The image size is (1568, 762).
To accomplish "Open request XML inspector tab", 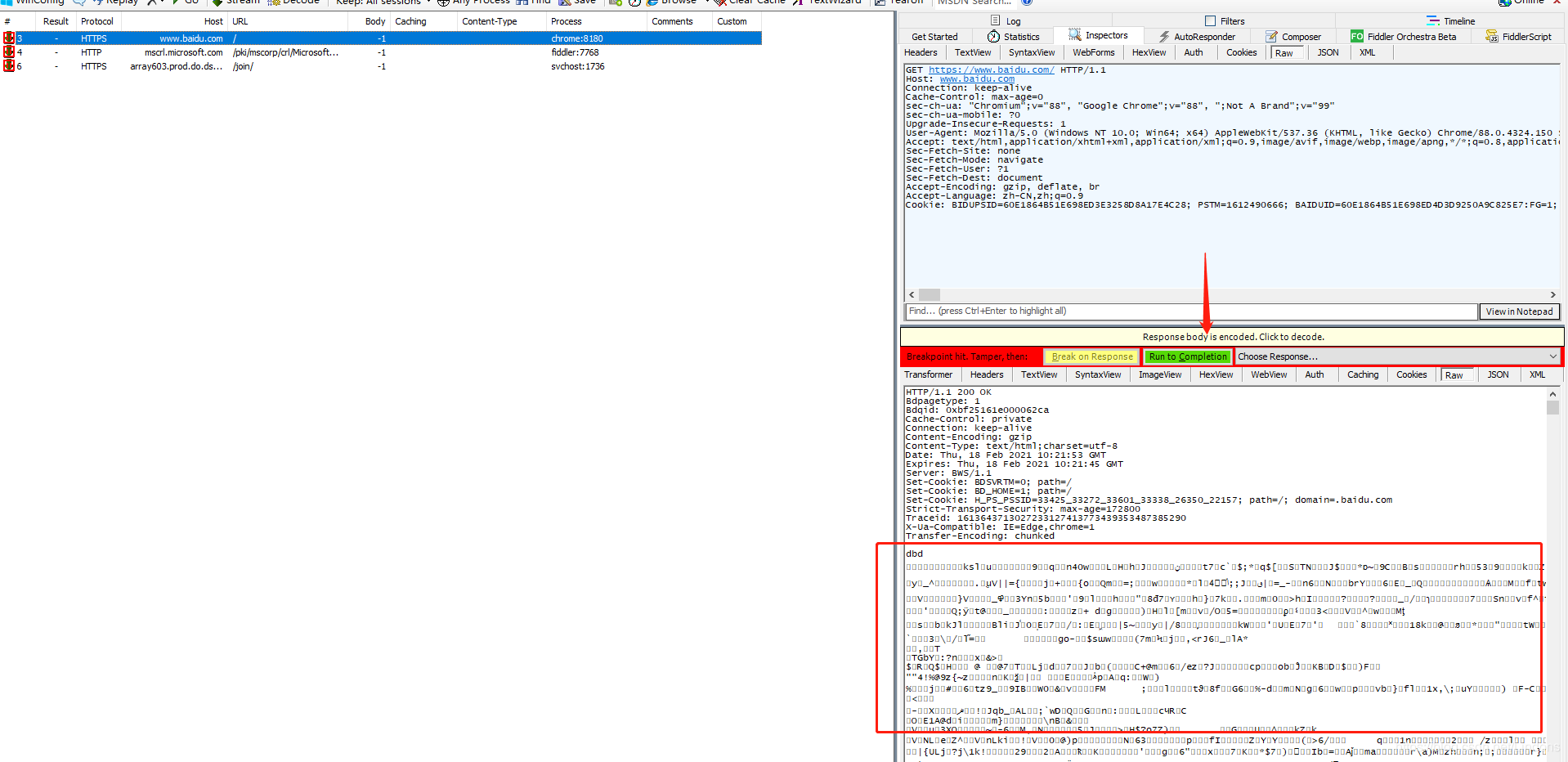I will coord(1368,52).
